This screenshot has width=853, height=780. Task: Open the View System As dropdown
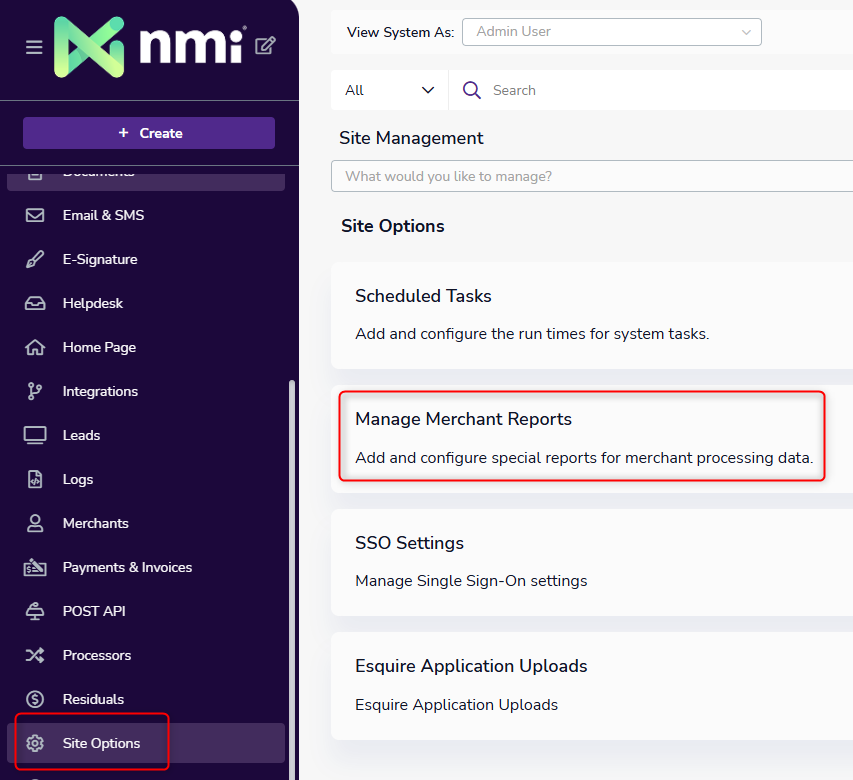(x=611, y=32)
